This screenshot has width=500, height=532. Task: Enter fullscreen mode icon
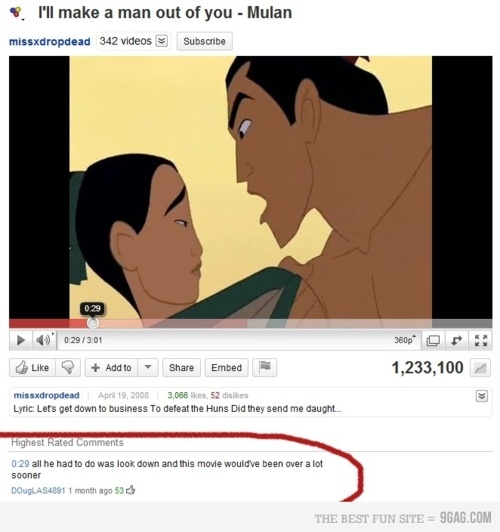481,340
